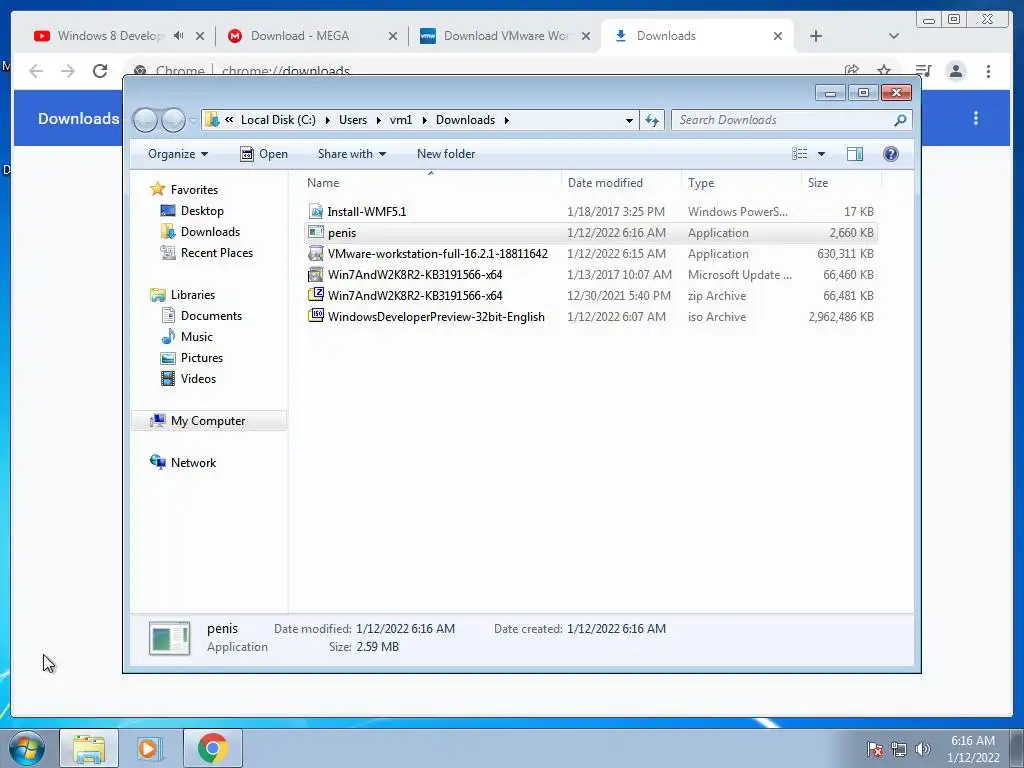Click the change view icon
The width and height of the screenshot is (1024, 768).
pyautogui.click(x=799, y=153)
